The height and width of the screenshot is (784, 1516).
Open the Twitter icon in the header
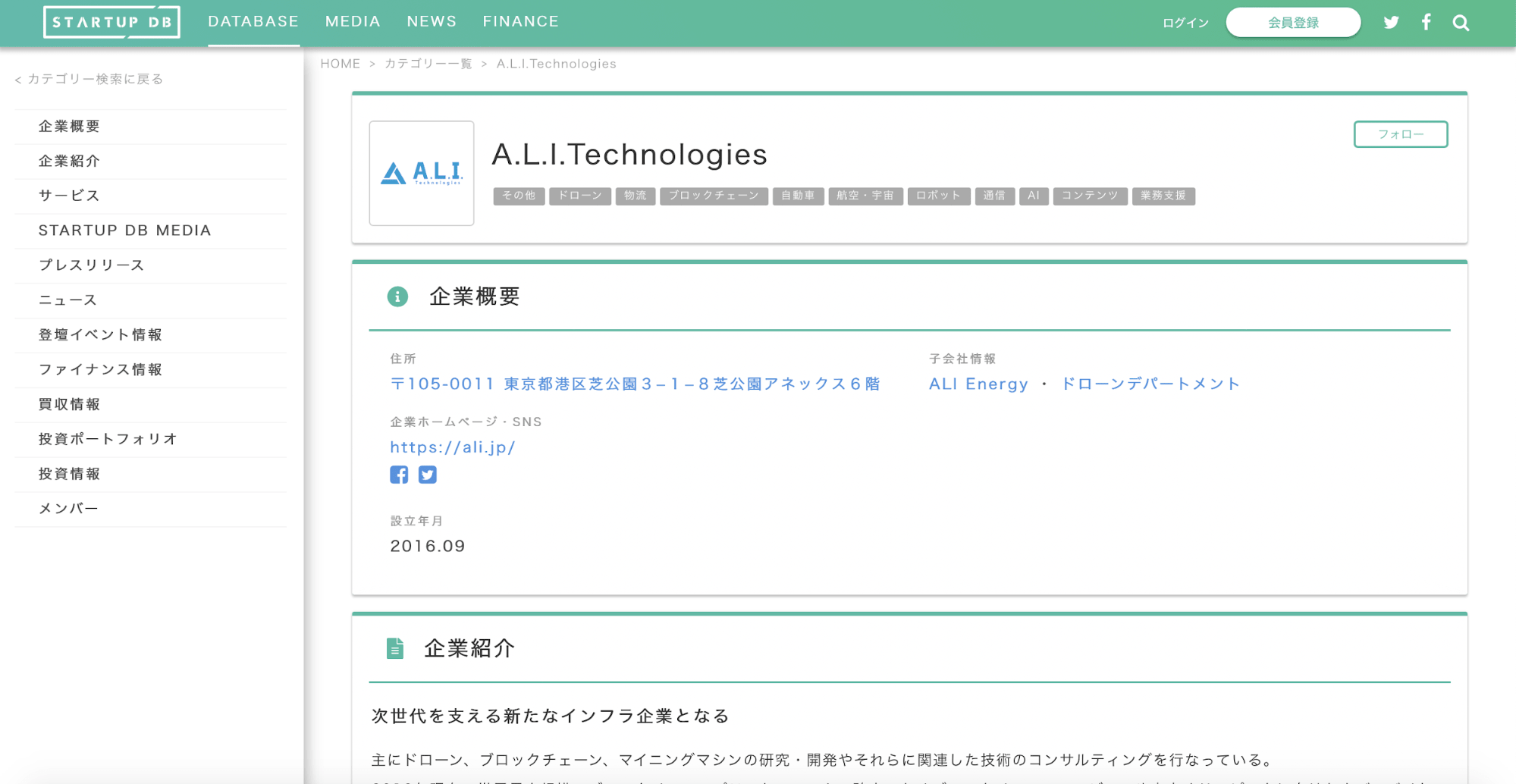1391,23
